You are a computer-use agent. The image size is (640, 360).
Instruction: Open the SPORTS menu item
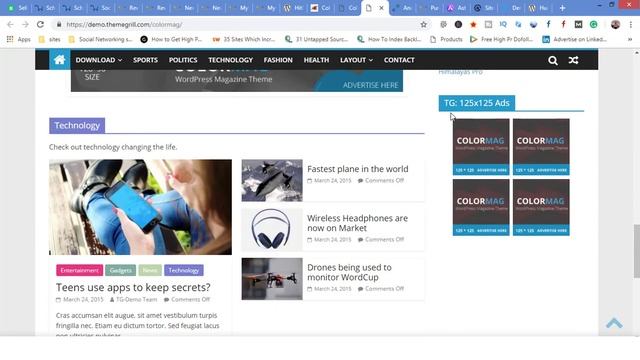145,60
